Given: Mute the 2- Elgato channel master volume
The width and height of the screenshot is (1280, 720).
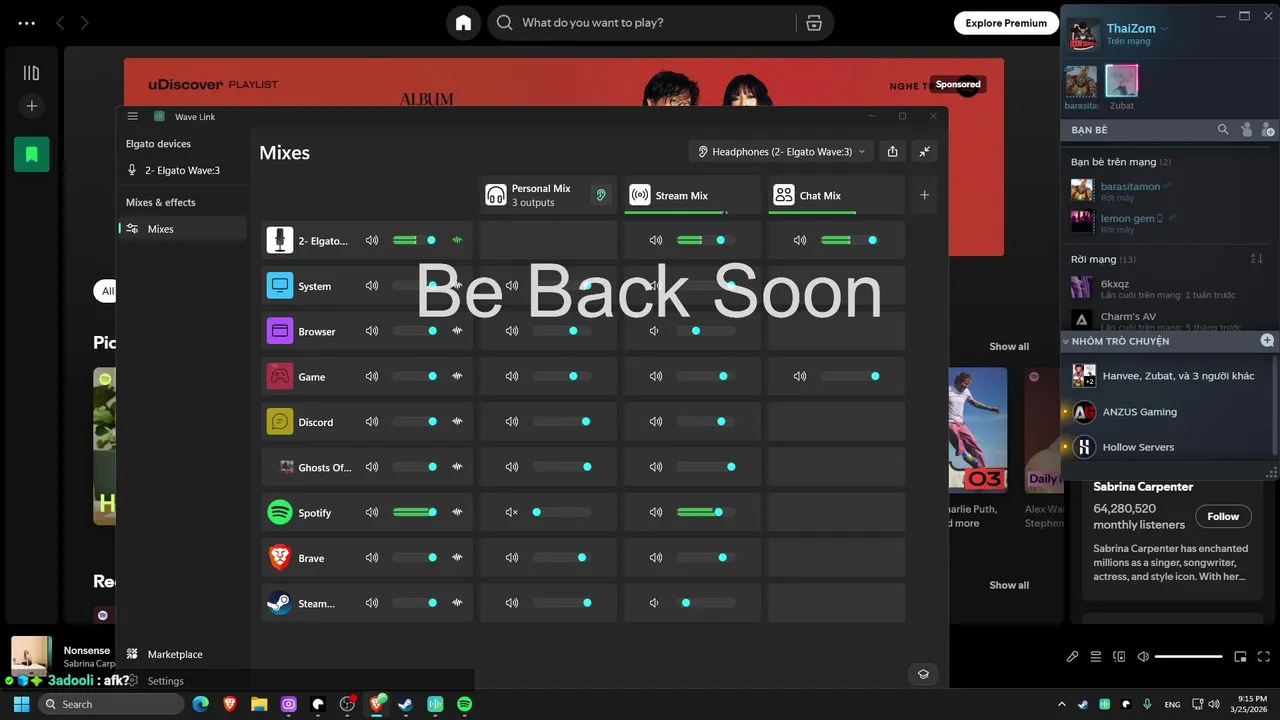Looking at the screenshot, I should (x=372, y=240).
